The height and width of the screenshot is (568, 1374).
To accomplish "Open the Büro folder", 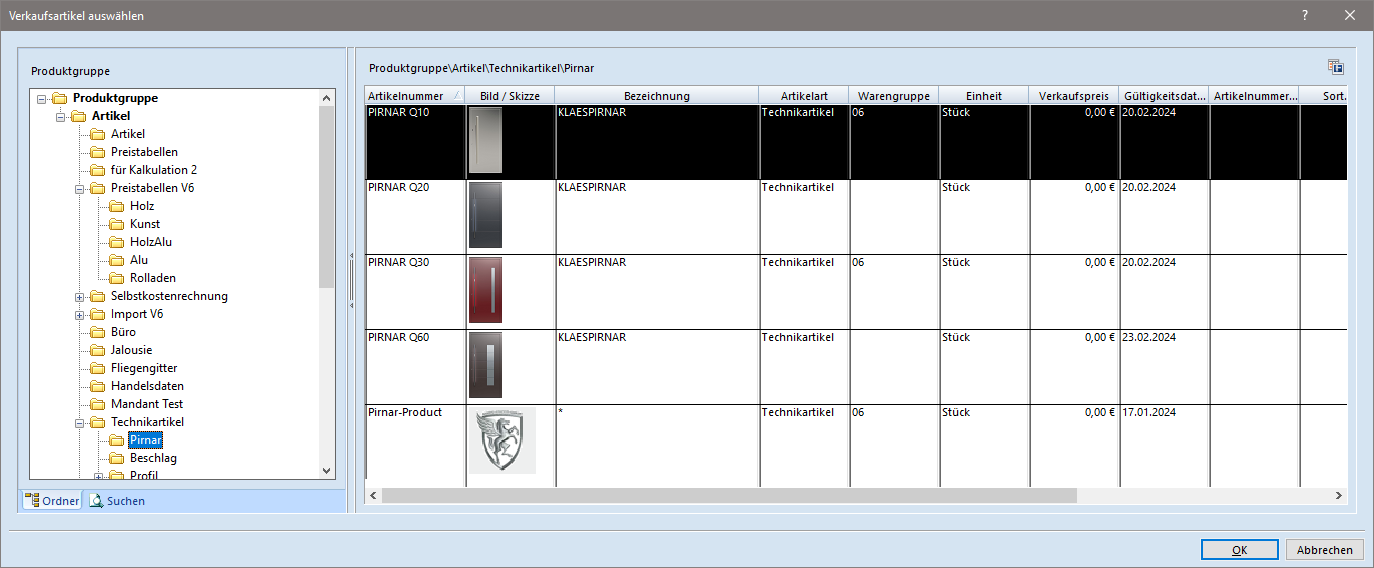I will [x=123, y=332].
